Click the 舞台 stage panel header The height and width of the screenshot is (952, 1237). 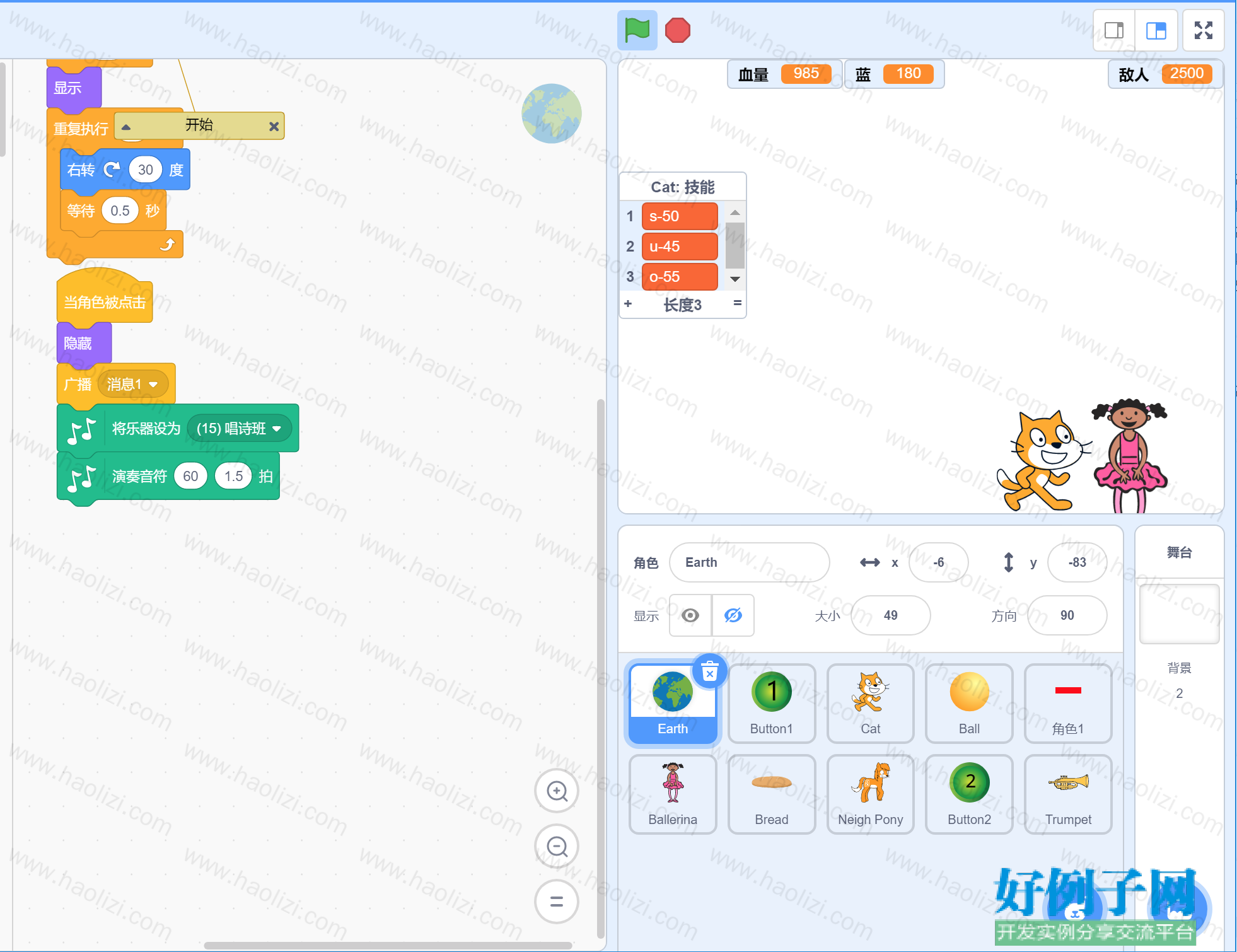[x=1179, y=553]
